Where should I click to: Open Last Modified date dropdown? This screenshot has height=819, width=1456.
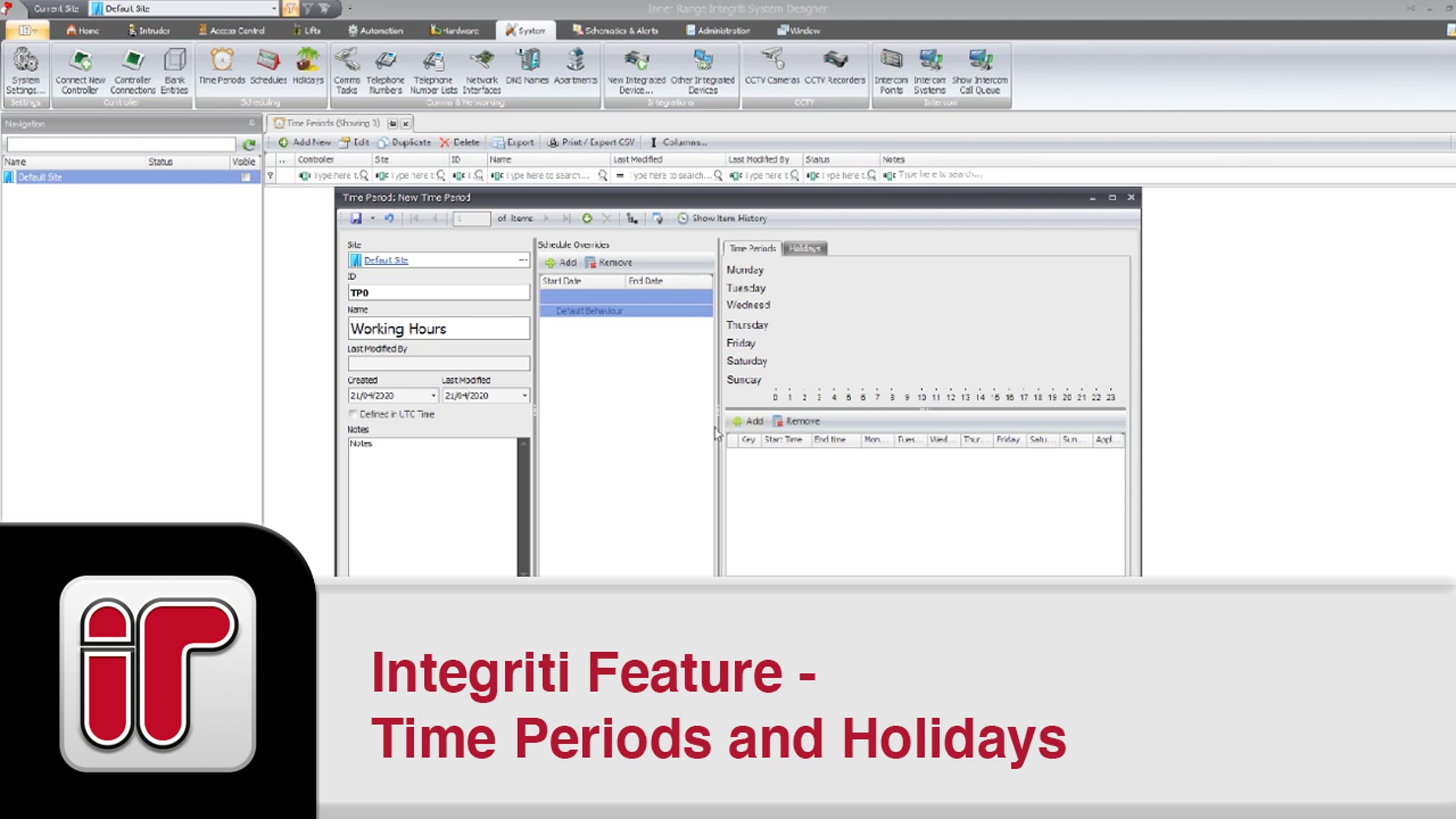(525, 396)
